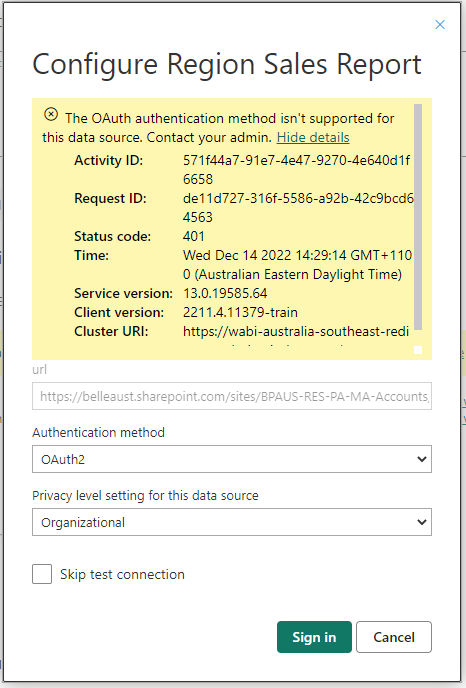This screenshot has width=466, height=688.
Task: Click the Time value Wed Dec 14 2022
Action: (x=298, y=265)
